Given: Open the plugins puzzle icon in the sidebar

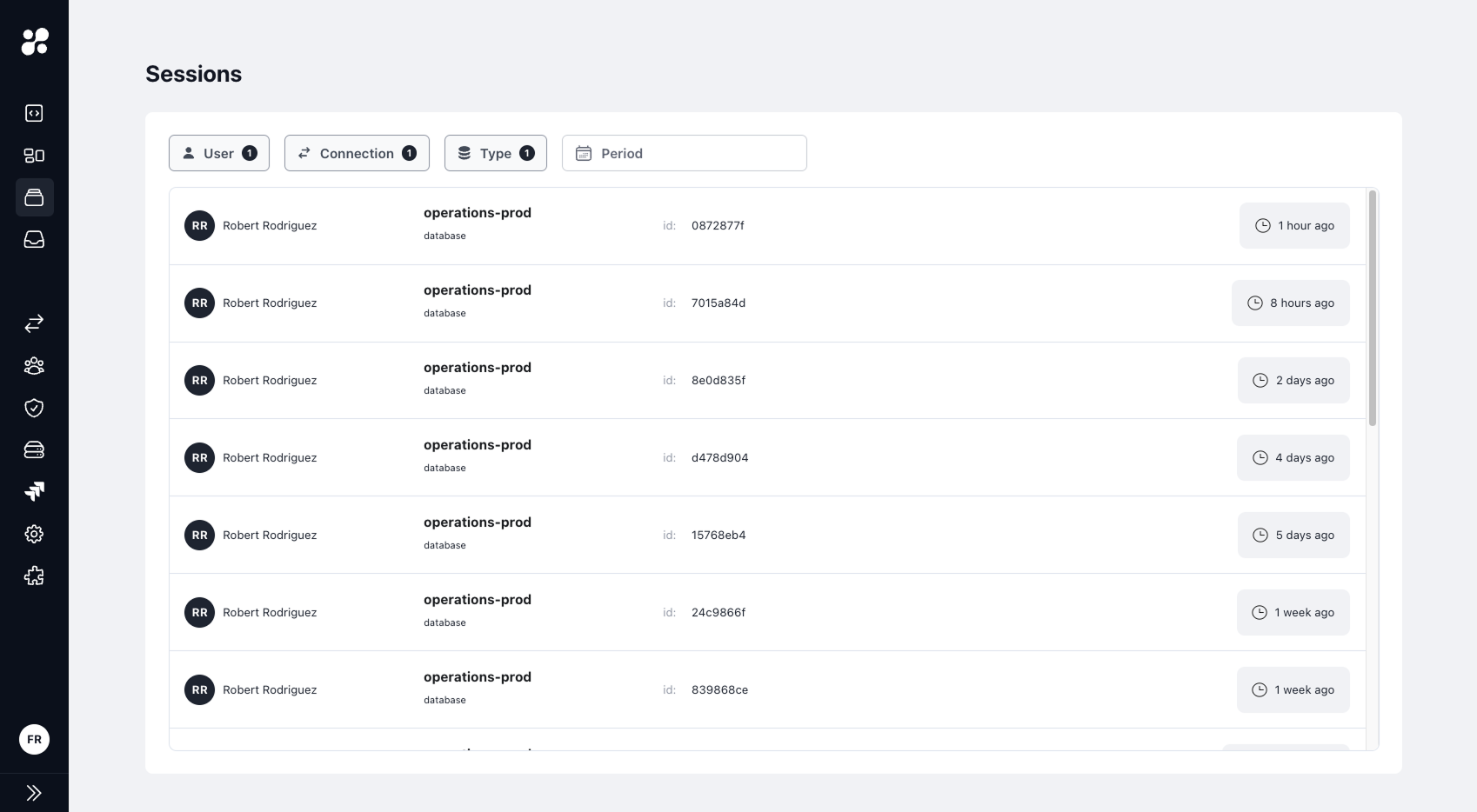Looking at the screenshot, I should click(34, 576).
